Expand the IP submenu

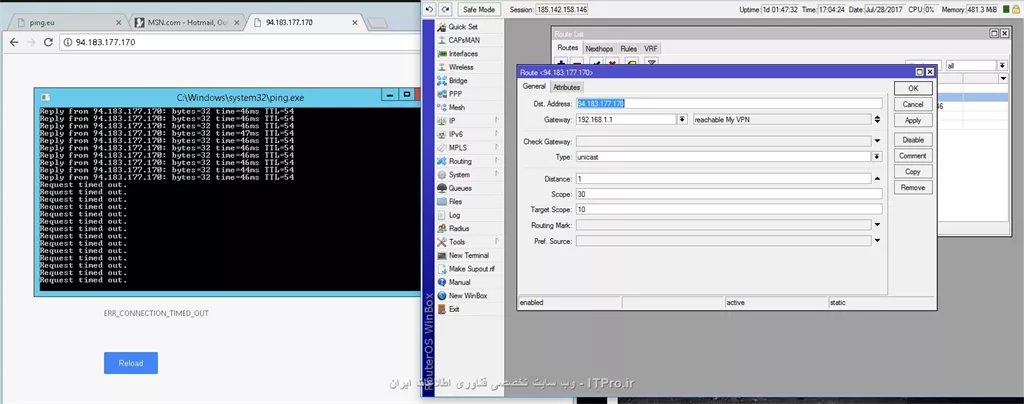click(497, 121)
